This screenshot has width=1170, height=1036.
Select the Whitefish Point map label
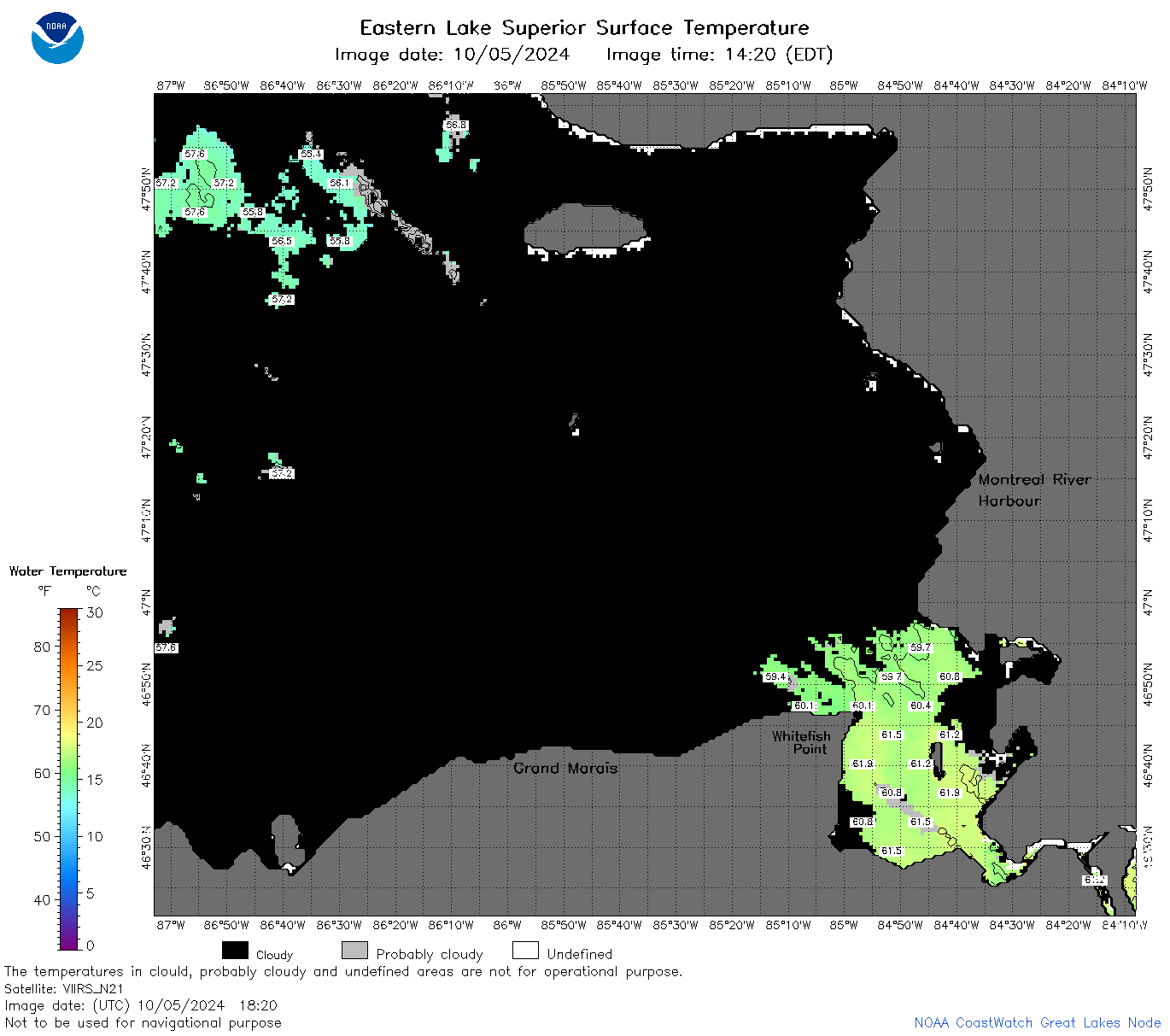coord(801,742)
